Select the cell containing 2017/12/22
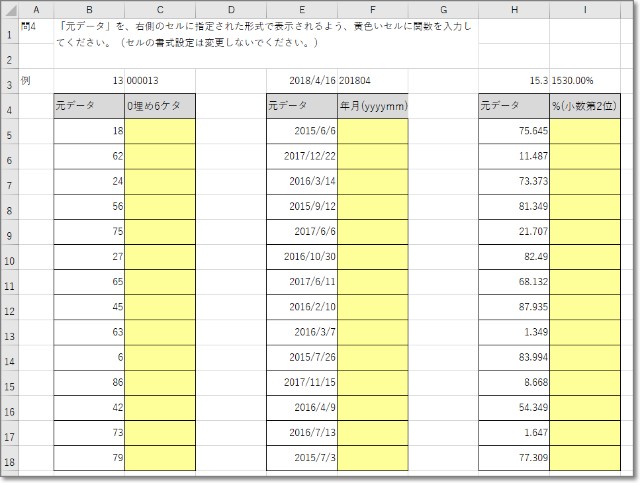 (x=302, y=157)
